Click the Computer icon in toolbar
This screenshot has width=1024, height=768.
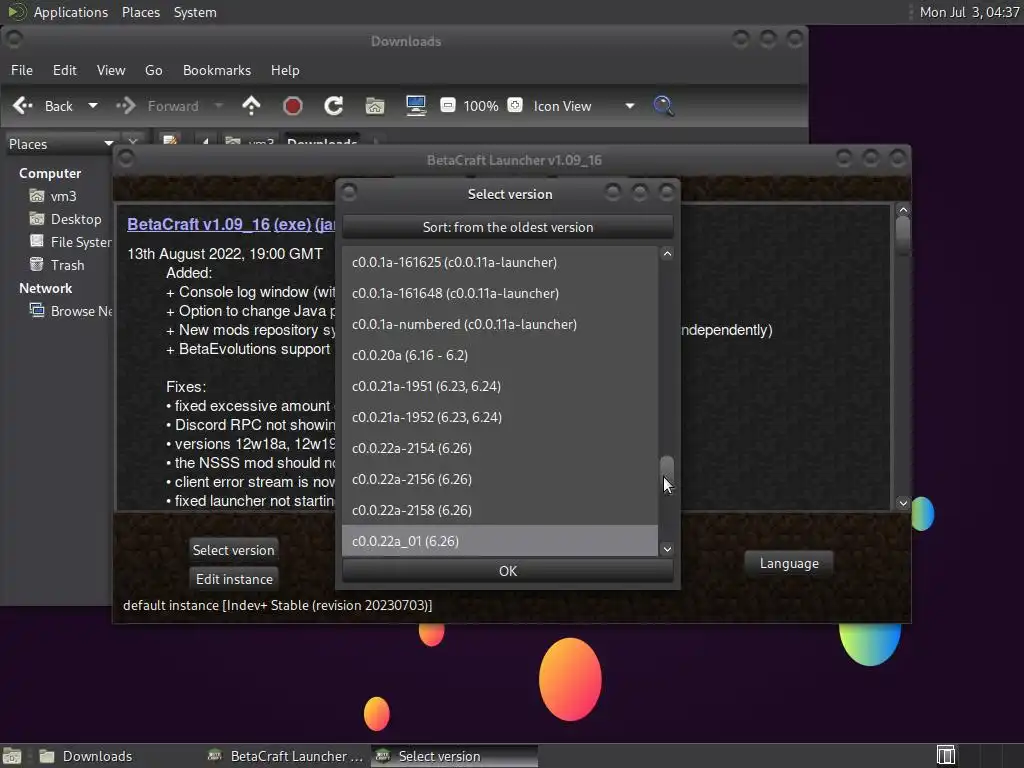[416, 106]
